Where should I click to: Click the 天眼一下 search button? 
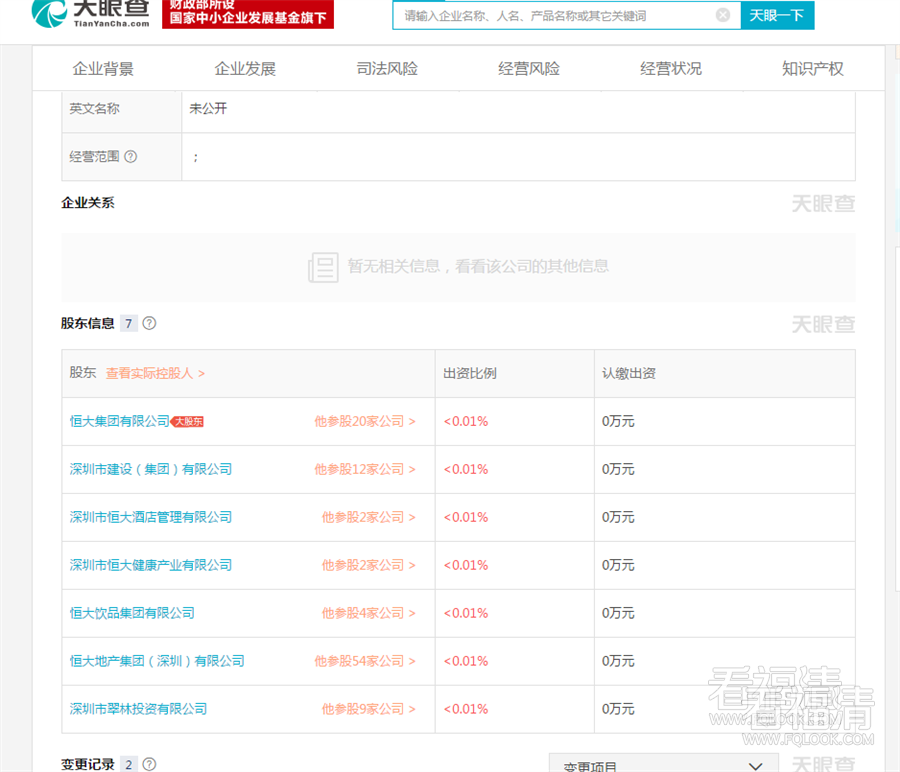point(777,15)
